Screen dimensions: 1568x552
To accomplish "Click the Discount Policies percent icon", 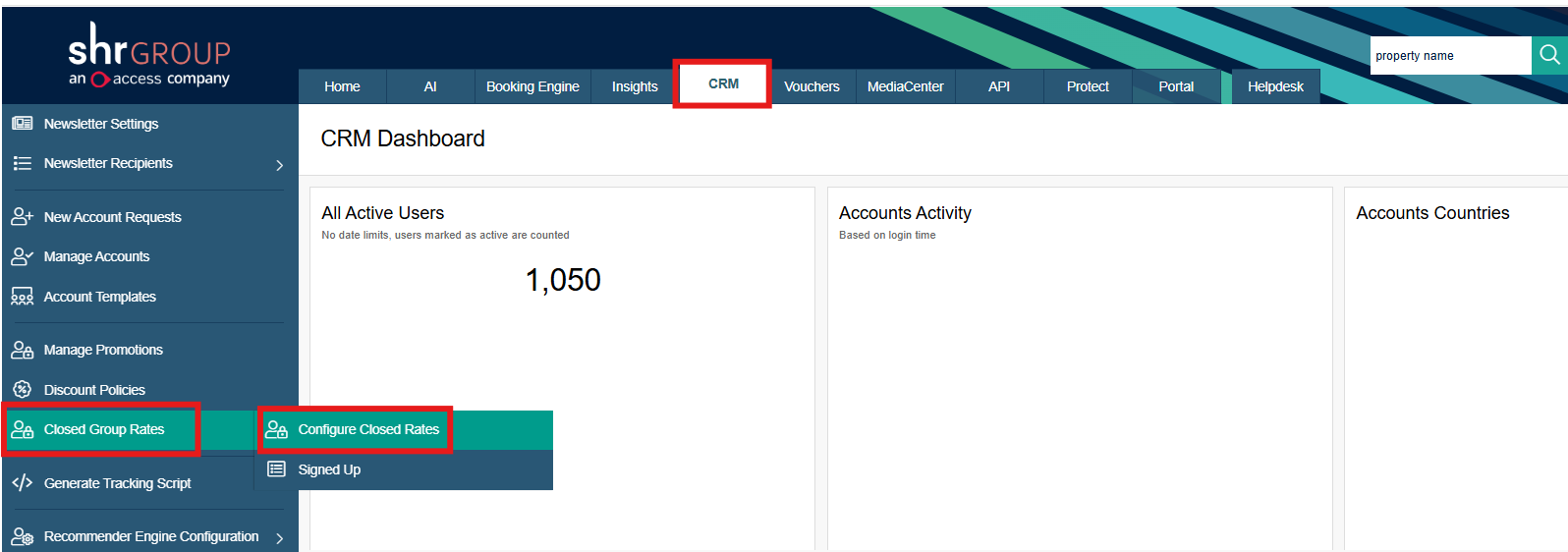I will coord(22,390).
